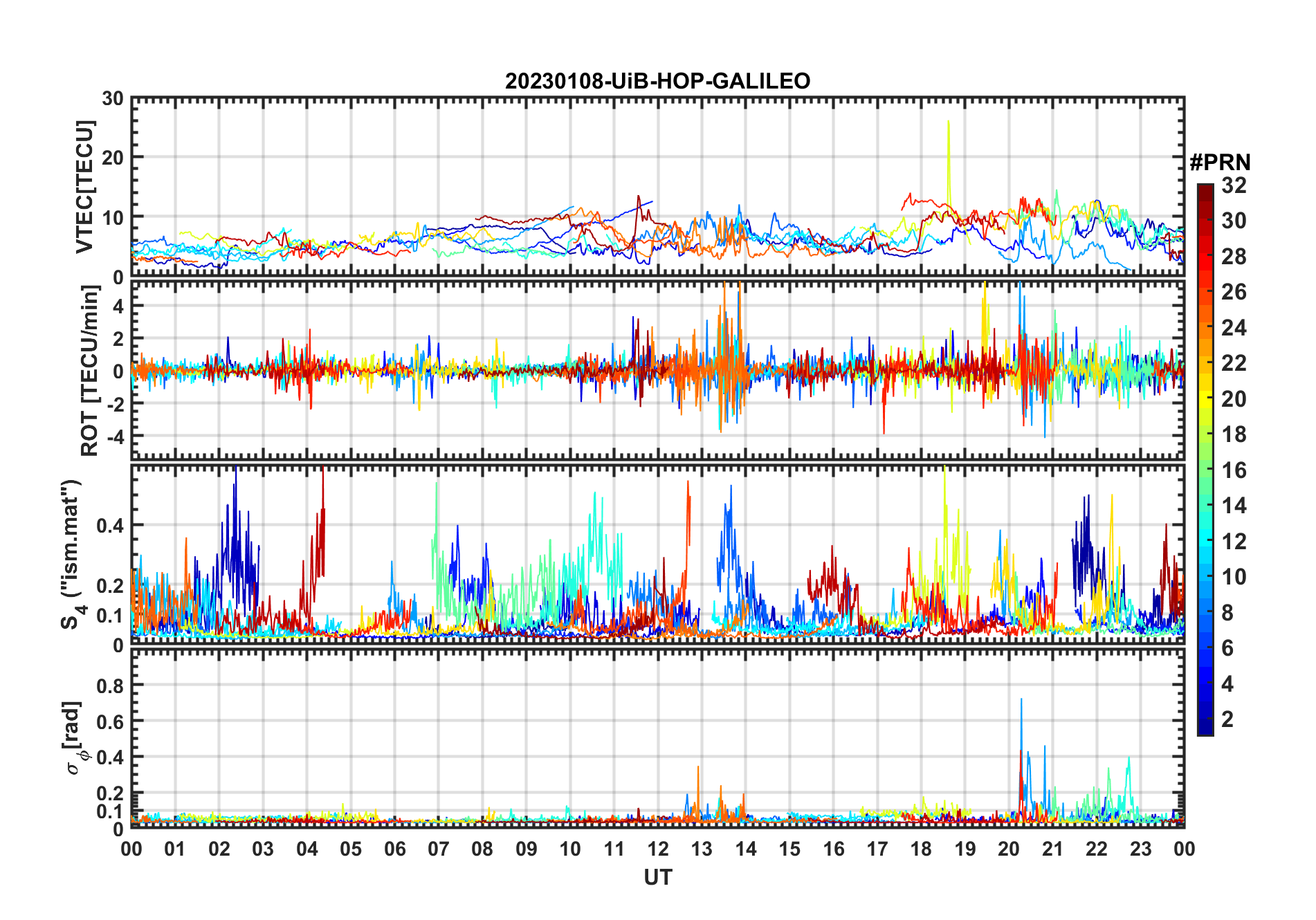Click the ROT y-axis tick label -4
The height and width of the screenshot is (920, 1316).
coord(115,437)
